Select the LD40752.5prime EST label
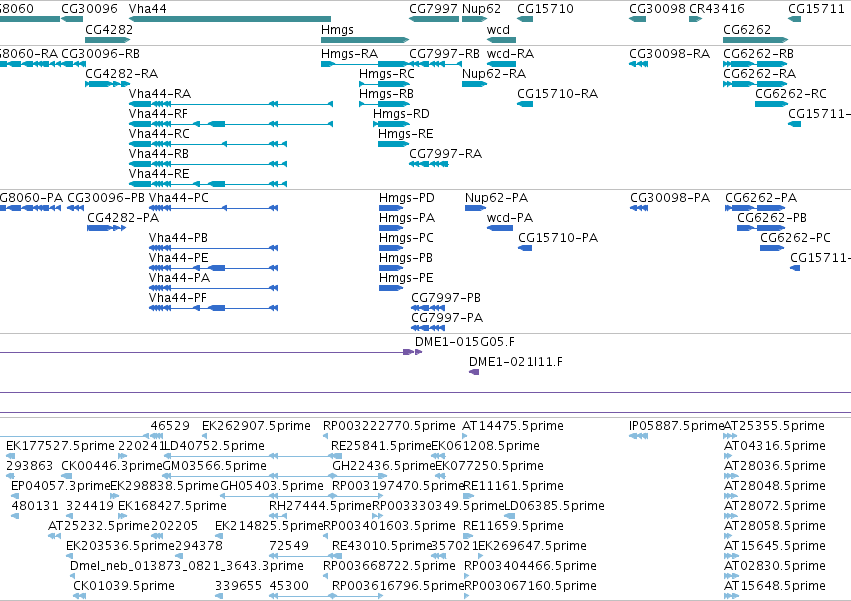This screenshot has width=851, height=601. tap(214, 446)
